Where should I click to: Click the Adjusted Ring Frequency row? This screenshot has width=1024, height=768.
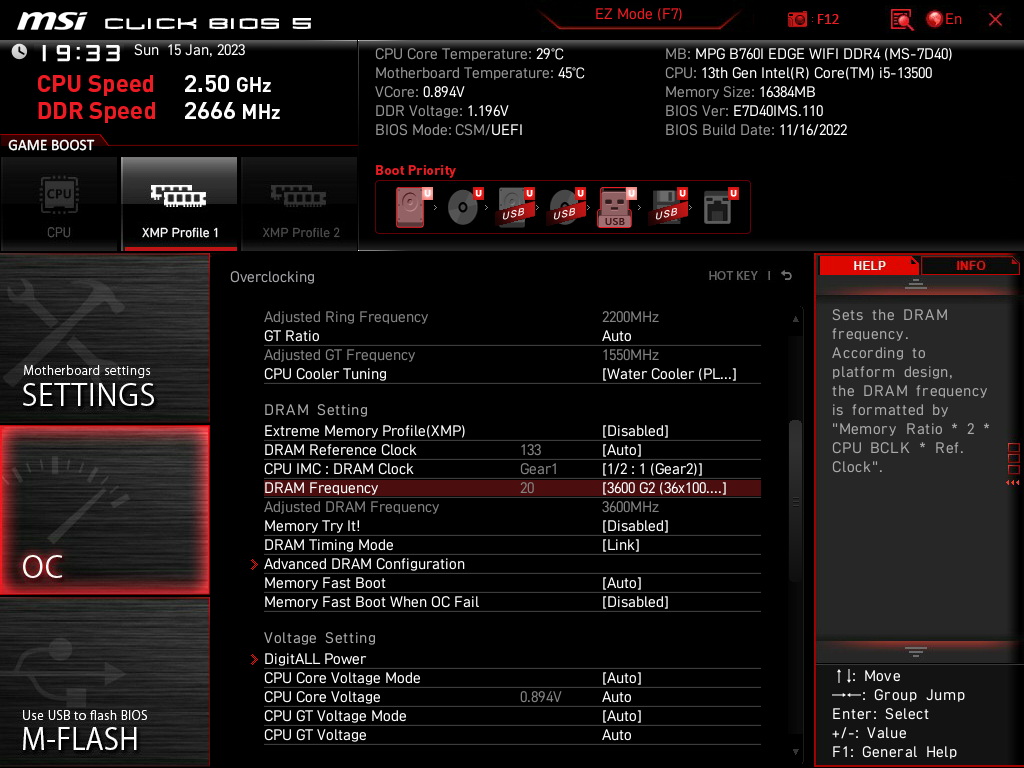(x=512, y=317)
